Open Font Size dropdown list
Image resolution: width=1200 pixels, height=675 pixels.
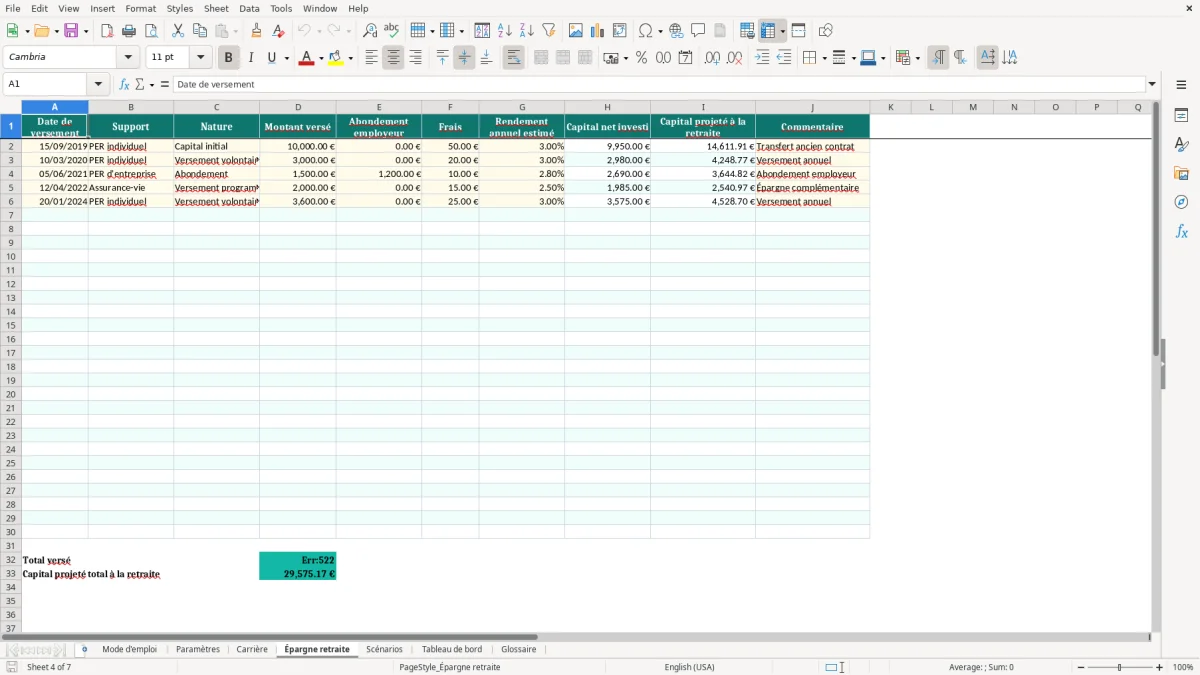pyautogui.click(x=200, y=58)
